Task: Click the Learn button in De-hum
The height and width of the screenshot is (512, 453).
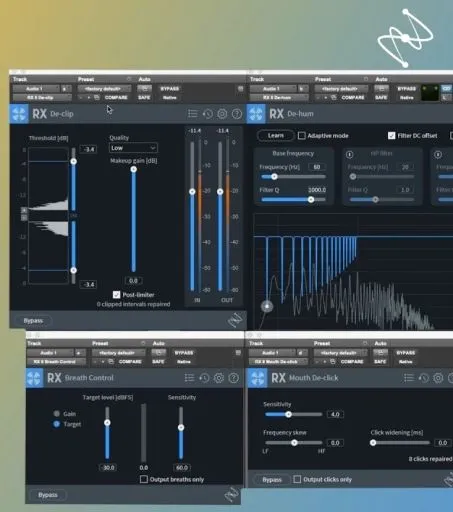Action: [x=276, y=136]
